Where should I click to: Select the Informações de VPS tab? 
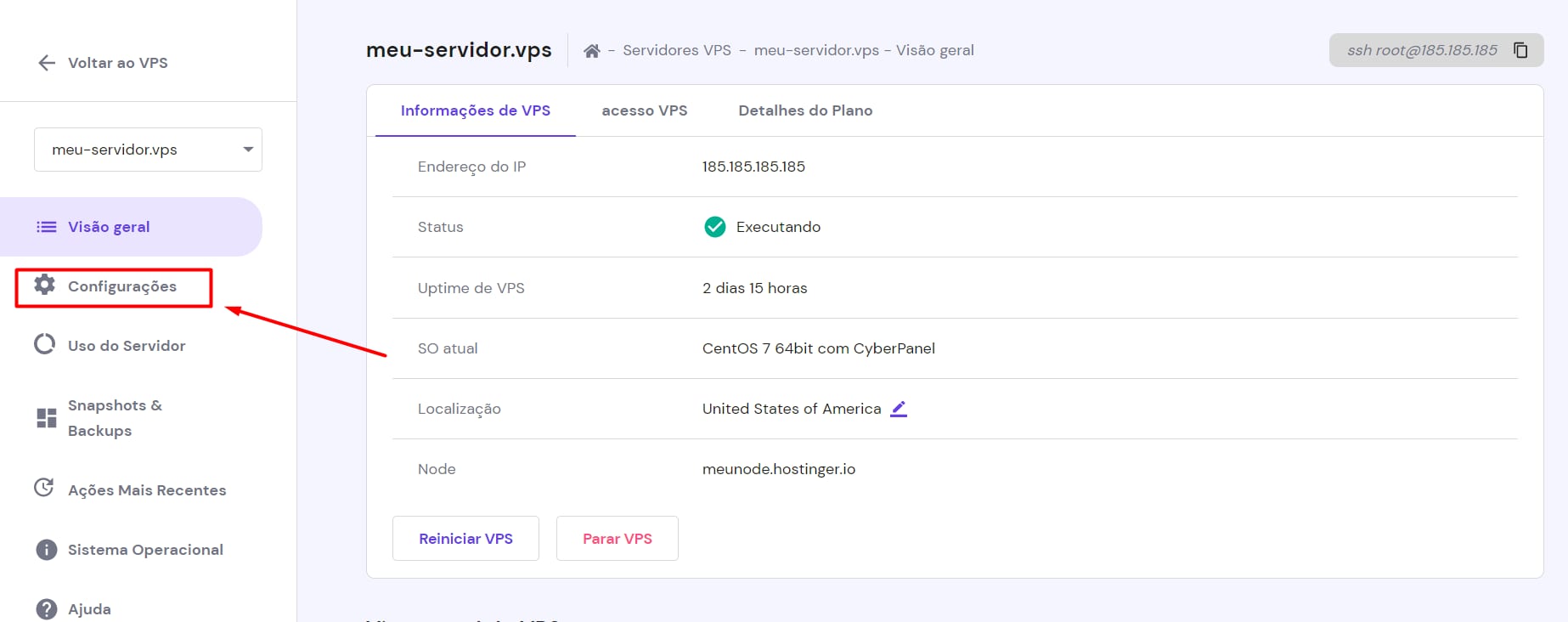tap(475, 110)
